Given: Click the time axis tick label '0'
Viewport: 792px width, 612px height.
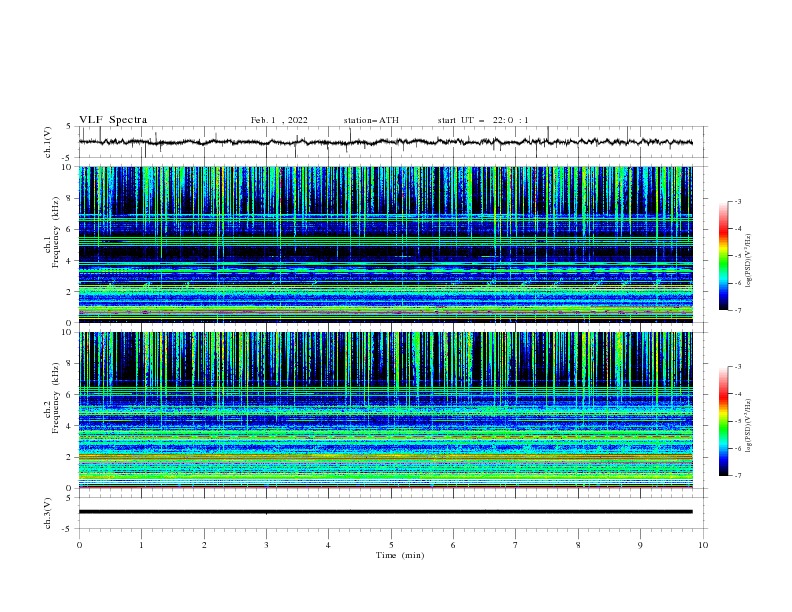Looking at the screenshot, I should coord(79,545).
